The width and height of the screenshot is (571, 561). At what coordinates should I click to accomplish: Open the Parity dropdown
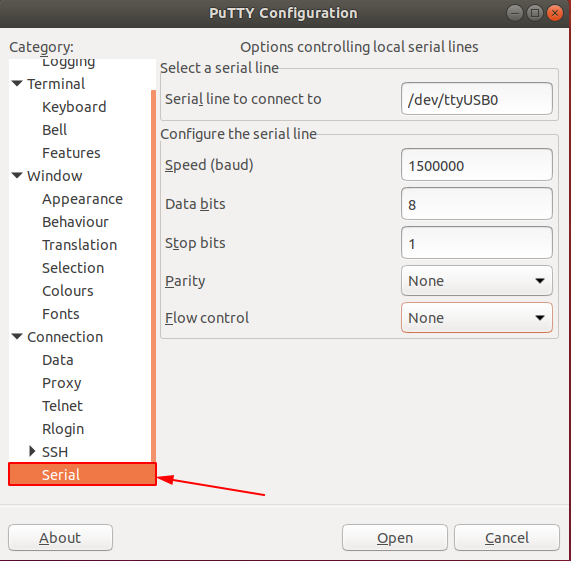pyautogui.click(x=477, y=281)
